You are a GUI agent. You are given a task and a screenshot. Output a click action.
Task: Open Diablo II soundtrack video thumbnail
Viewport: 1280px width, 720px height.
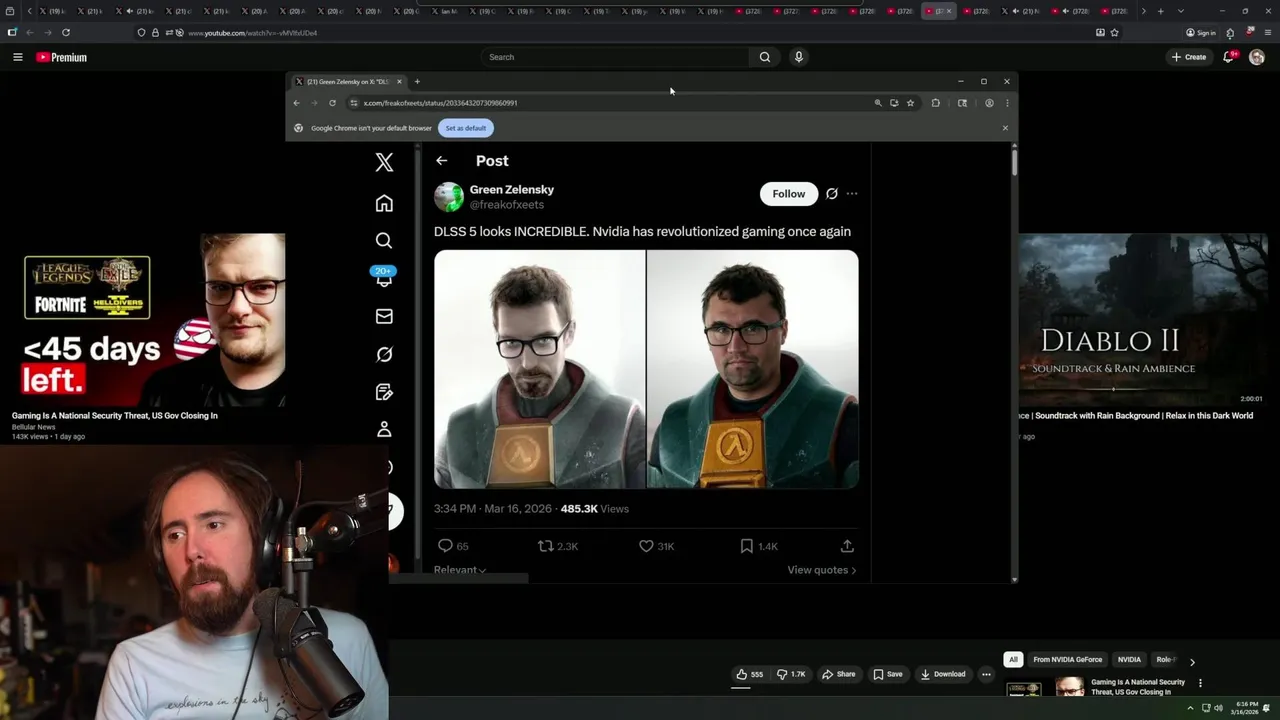(1143, 319)
